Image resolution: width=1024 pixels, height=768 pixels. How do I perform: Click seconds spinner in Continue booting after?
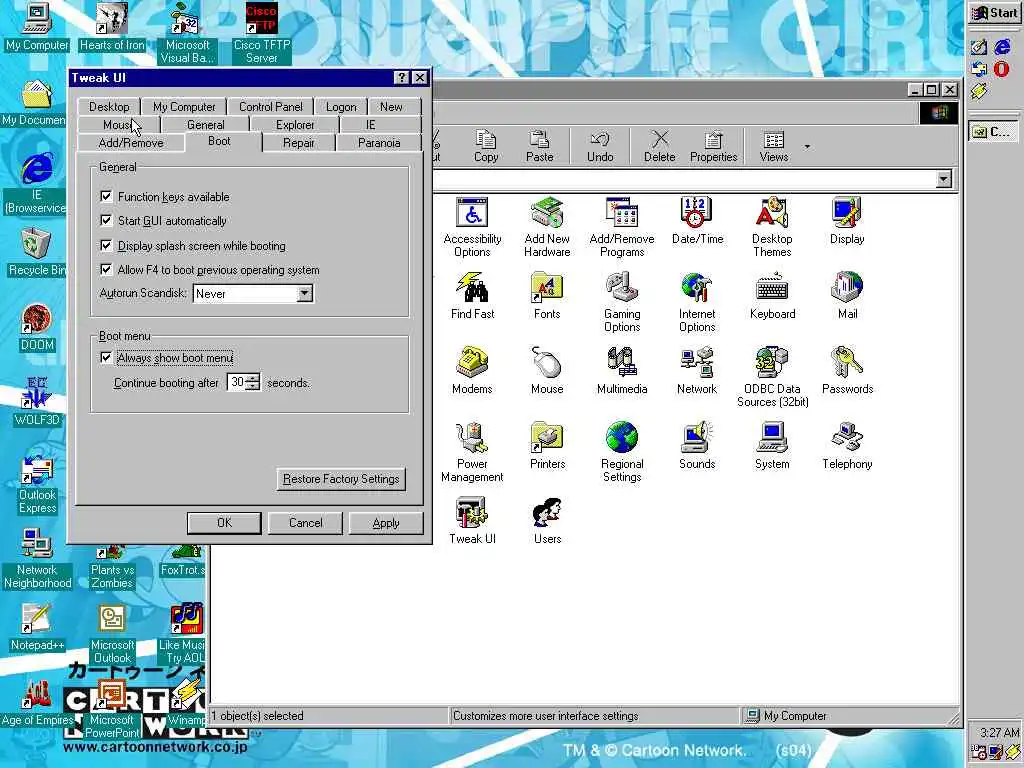253,382
